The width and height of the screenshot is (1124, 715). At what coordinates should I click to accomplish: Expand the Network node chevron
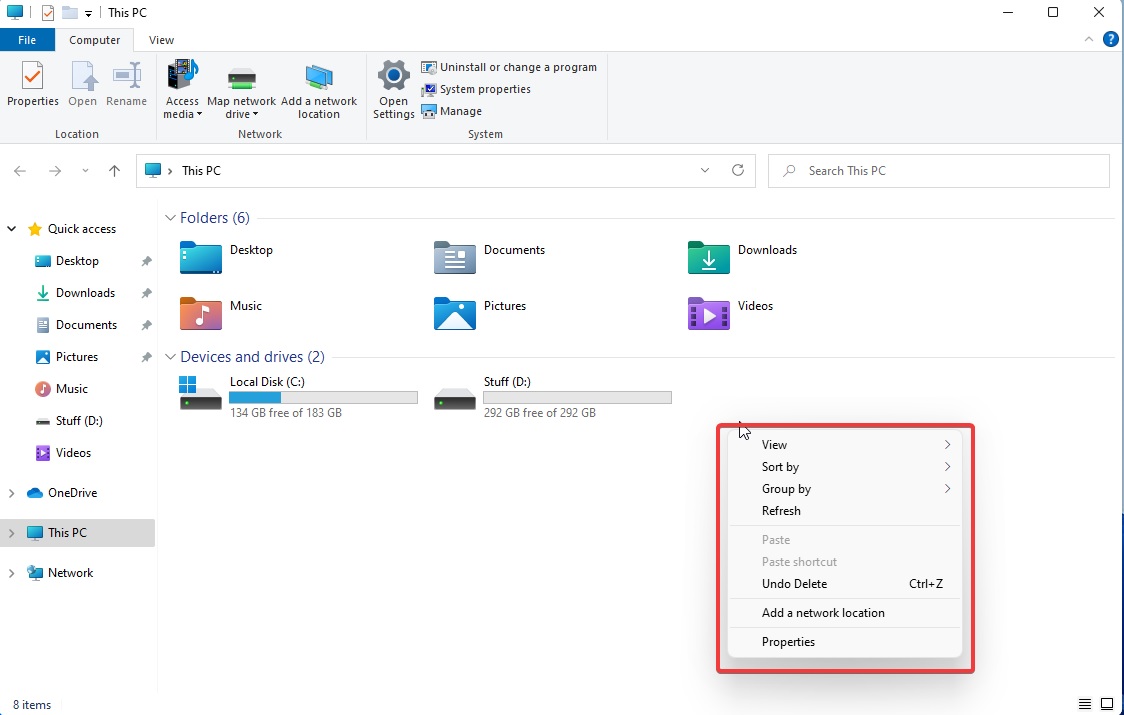(11, 573)
